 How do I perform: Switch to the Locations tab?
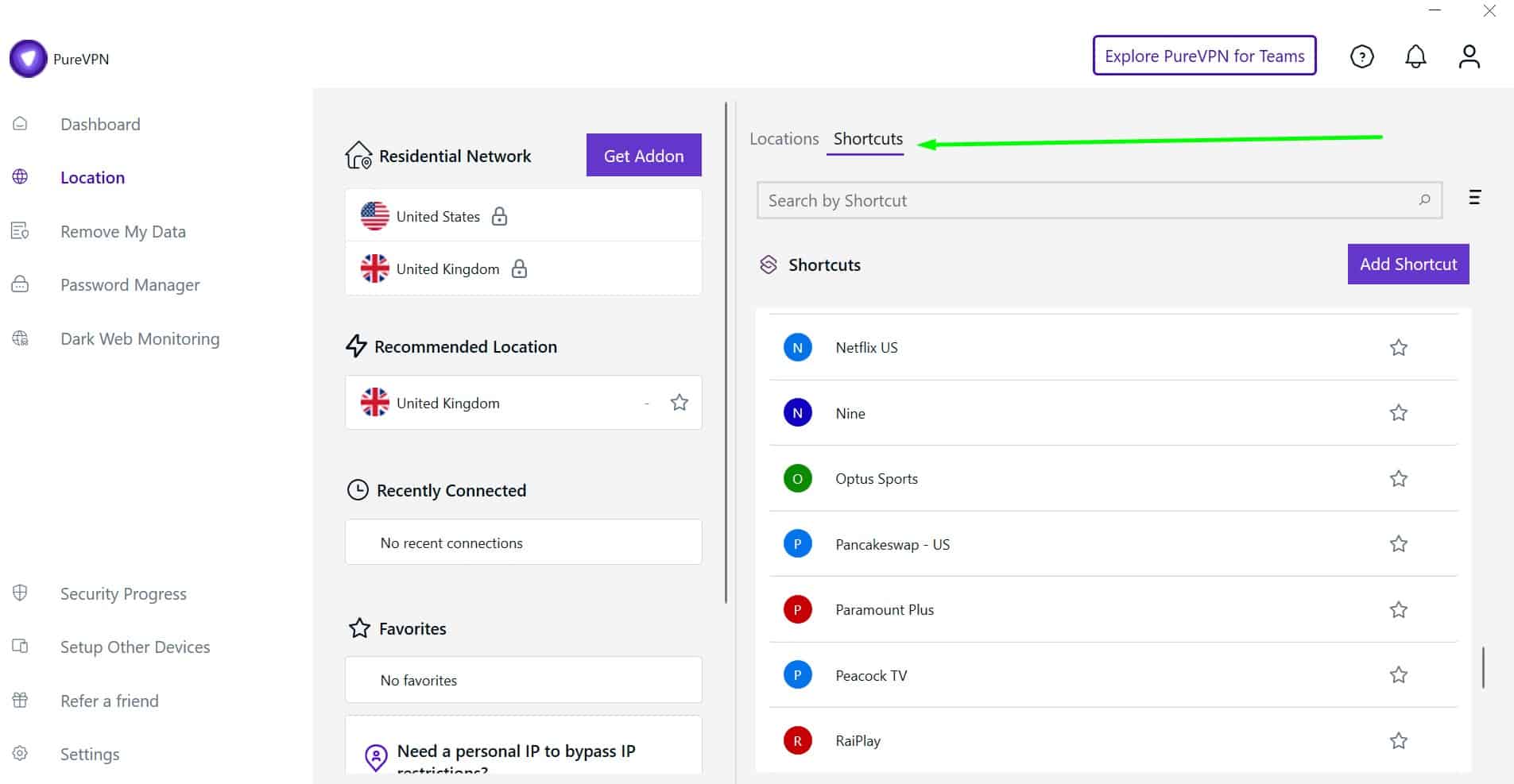pyautogui.click(x=784, y=138)
